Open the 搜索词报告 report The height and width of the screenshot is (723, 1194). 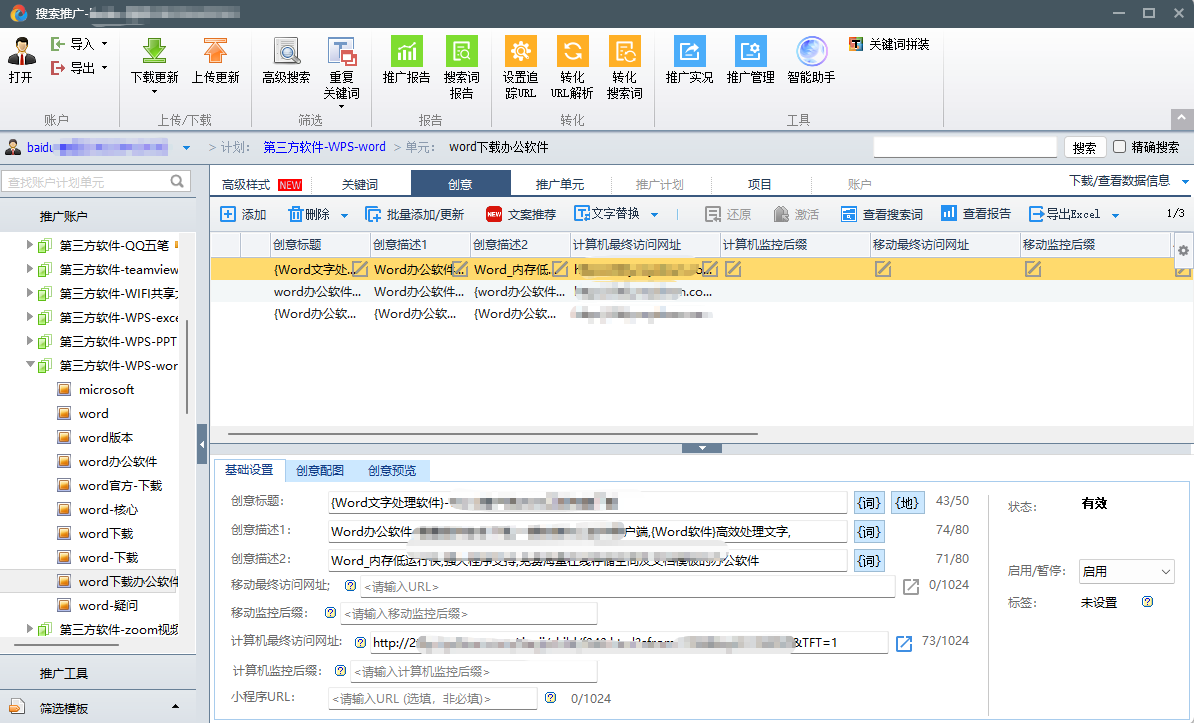pos(461,62)
